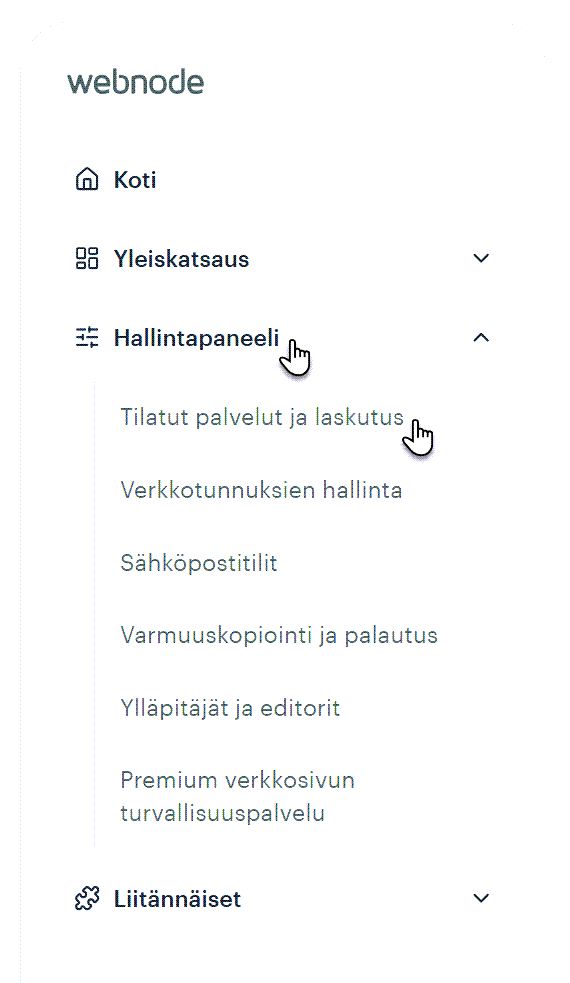This screenshot has width=570, height=983.
Task: Expand the Liitännäiset section chevron
Action: coord(481,898)
